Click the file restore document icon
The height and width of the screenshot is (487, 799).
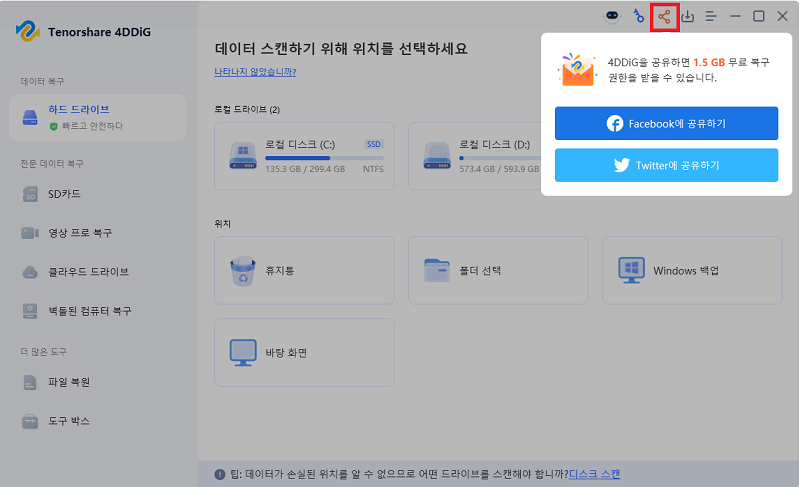tap(30, 382)
